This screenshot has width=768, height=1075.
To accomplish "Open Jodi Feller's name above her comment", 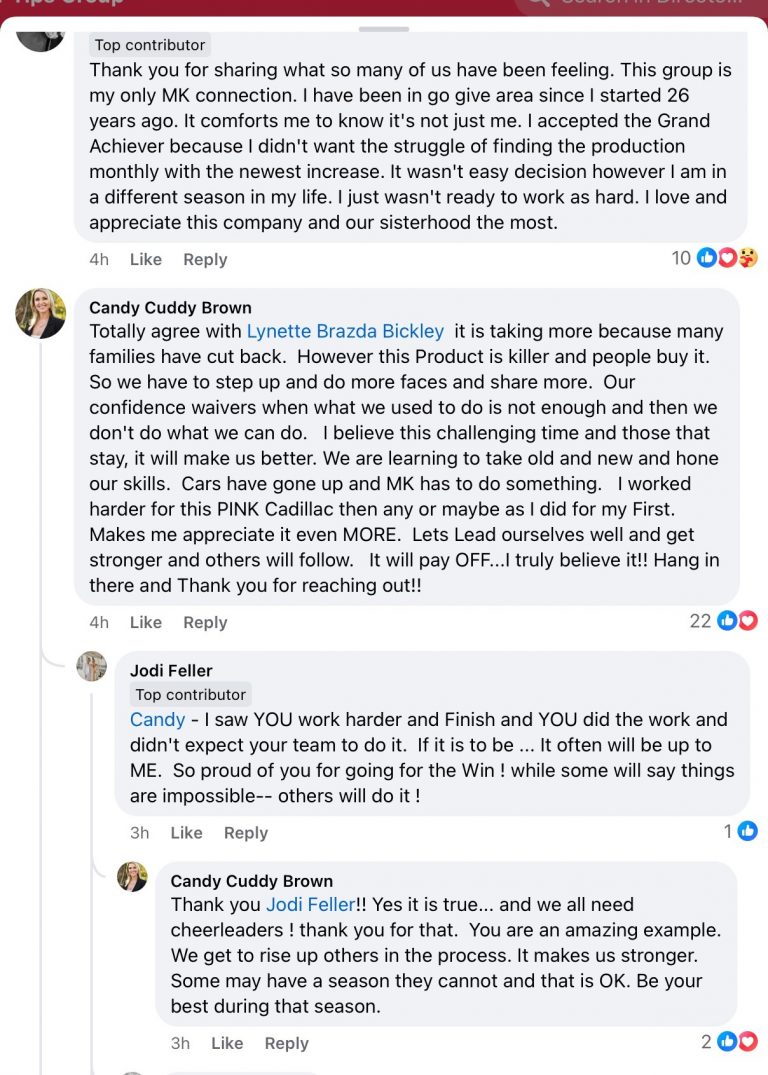I will click(x=171, y=670).
